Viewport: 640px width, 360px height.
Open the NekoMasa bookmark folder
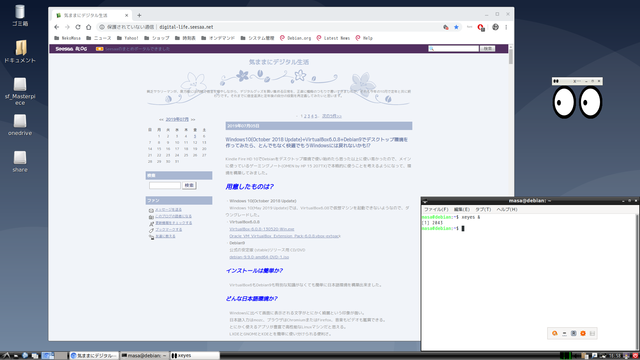coord(68,38)
